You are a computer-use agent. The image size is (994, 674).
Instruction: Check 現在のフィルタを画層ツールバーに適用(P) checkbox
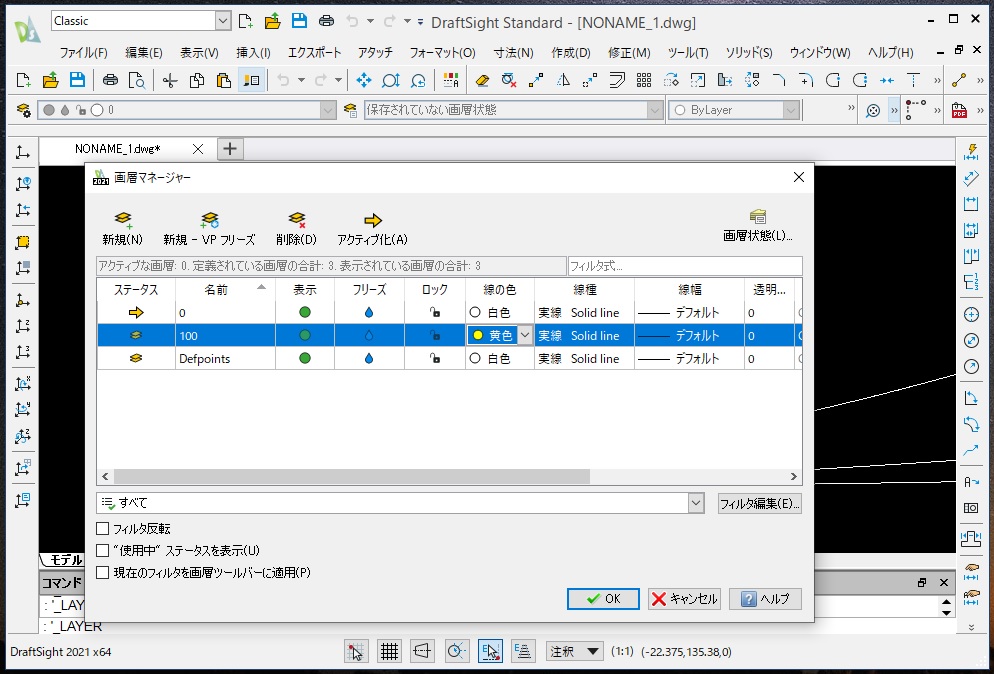[102, 573]
